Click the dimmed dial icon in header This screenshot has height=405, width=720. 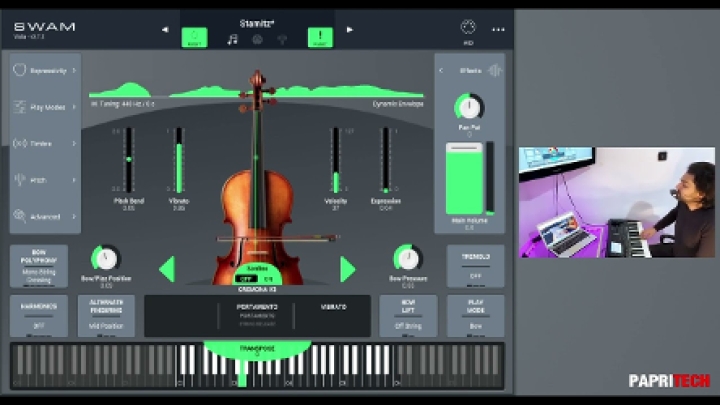258,40
